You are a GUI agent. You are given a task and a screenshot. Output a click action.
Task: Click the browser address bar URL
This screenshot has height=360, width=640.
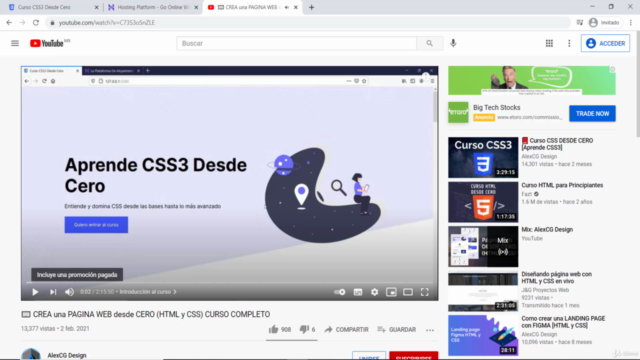click(107, 22)
